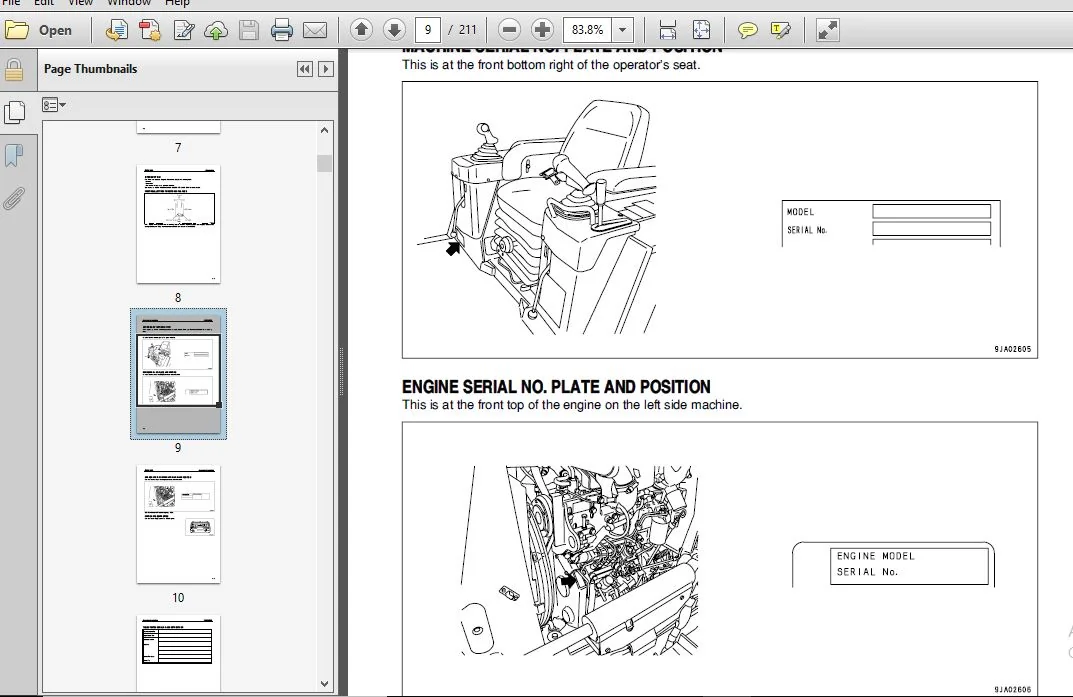Image resolution: width=1073 pixels, height=697 pixels.
Task: Zoom out with the minus button
Action: tap(509, 29)
